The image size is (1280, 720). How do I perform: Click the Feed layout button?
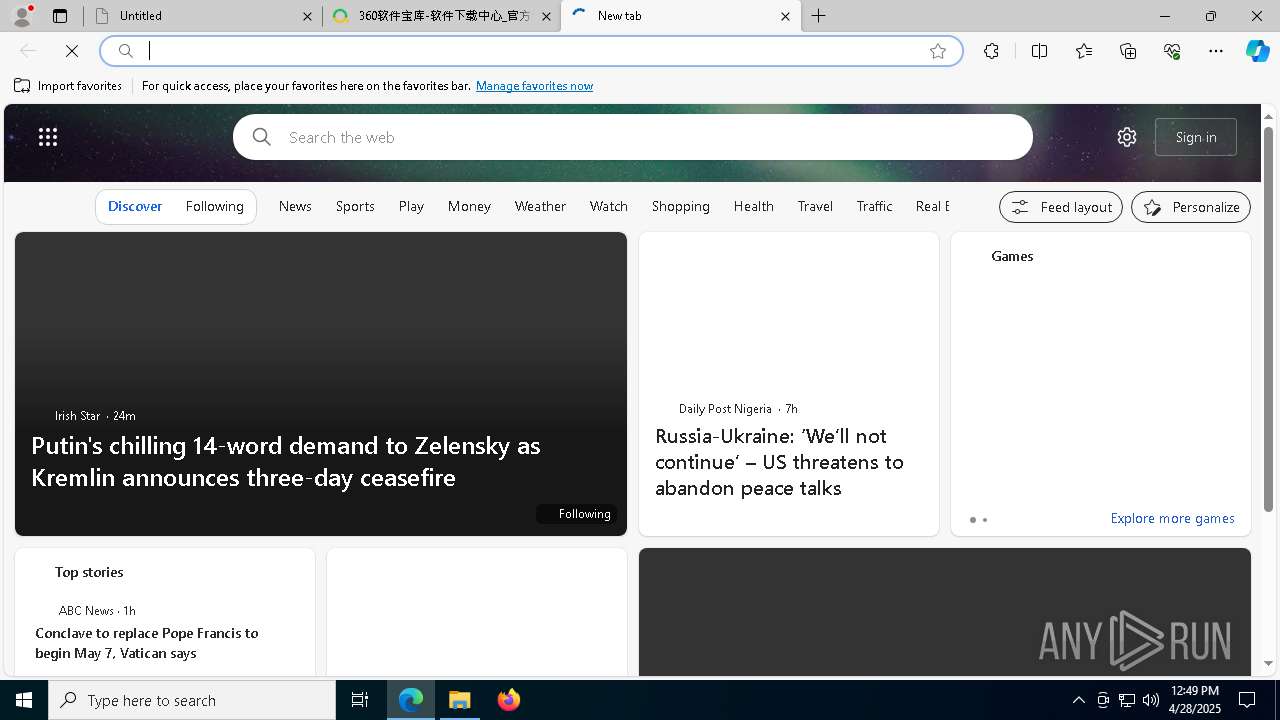[1061, 207]
